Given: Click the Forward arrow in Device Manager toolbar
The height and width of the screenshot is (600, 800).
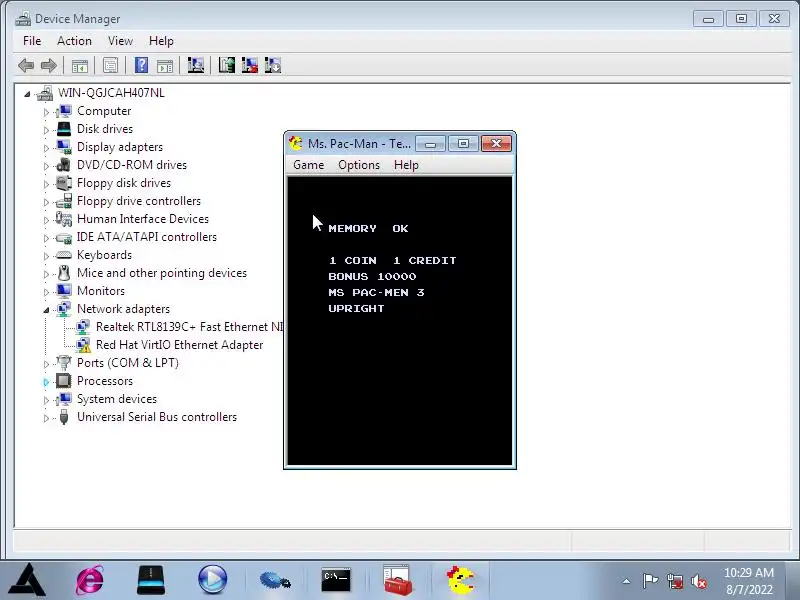Looking at the screenshot, I should (x=48, y=65).
